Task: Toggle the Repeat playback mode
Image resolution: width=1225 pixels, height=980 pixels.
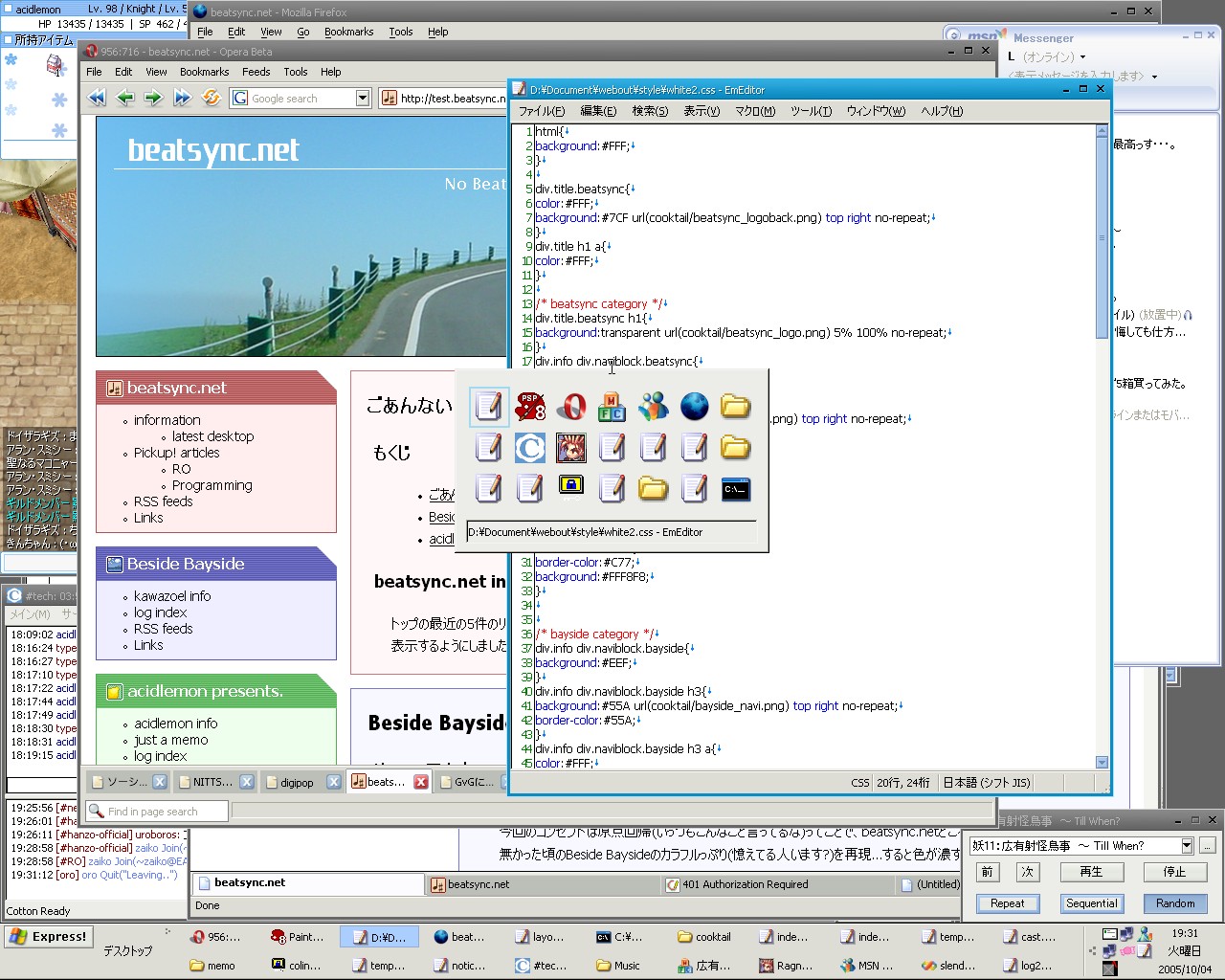Action: (1007, 903)
